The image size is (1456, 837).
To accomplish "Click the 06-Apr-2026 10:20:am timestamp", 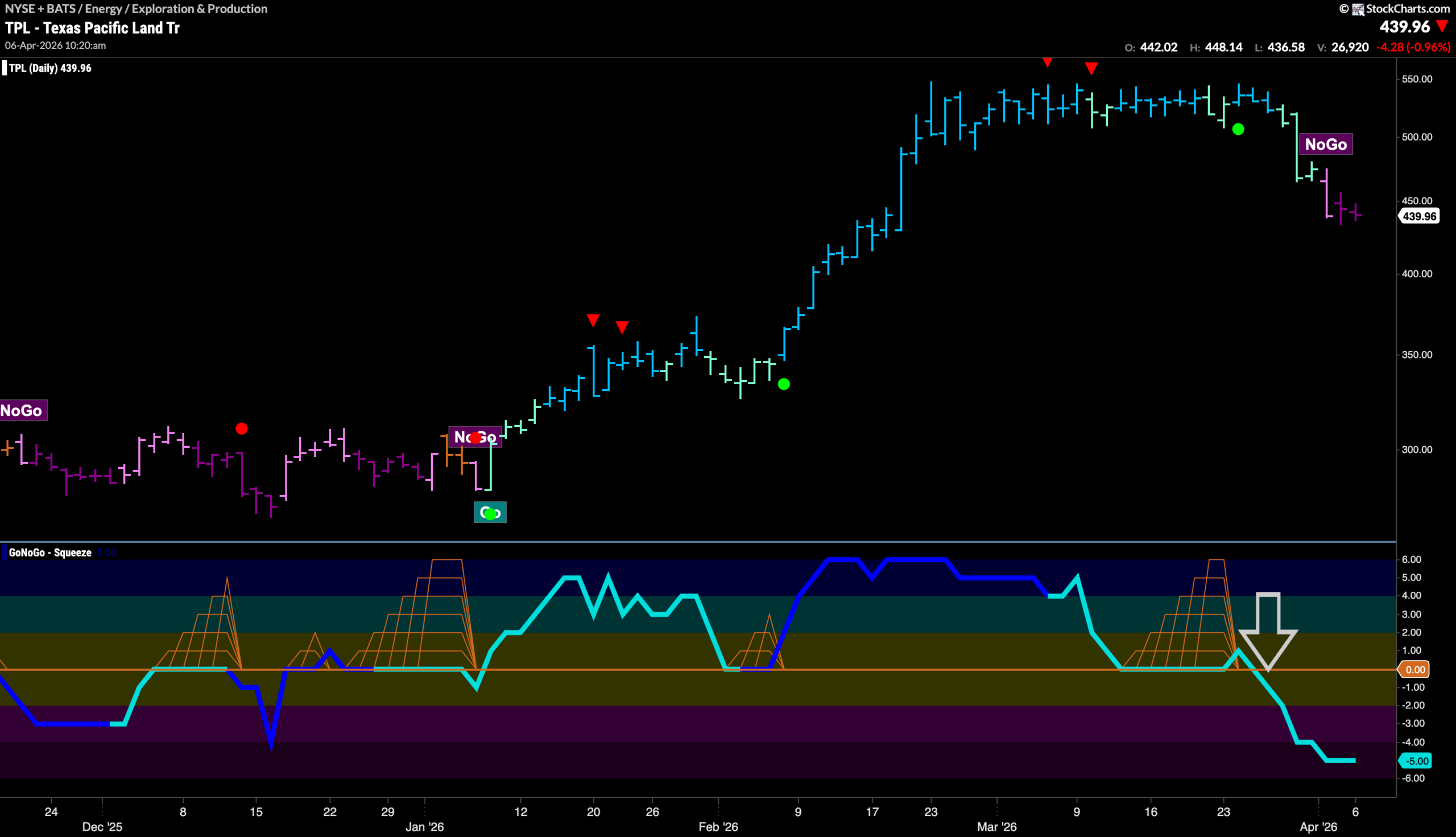I will click(x=56, y=46).
